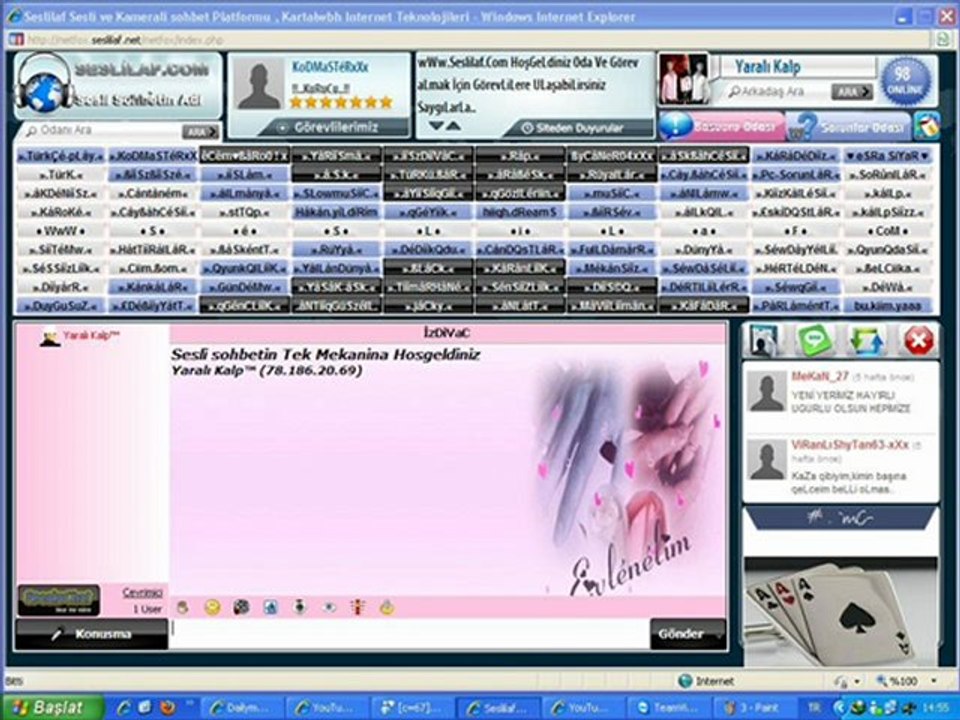Click ARA button next to Odanı Ara
The height and width of the screenshot is (720, 960).
pyautogui.click(x=200, y=132)
